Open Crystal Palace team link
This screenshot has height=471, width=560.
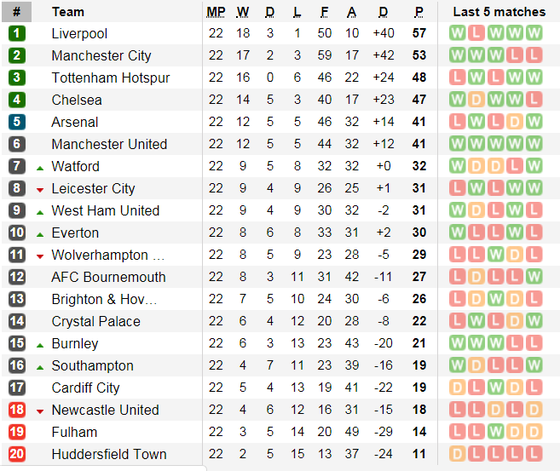tap(96, 321)
